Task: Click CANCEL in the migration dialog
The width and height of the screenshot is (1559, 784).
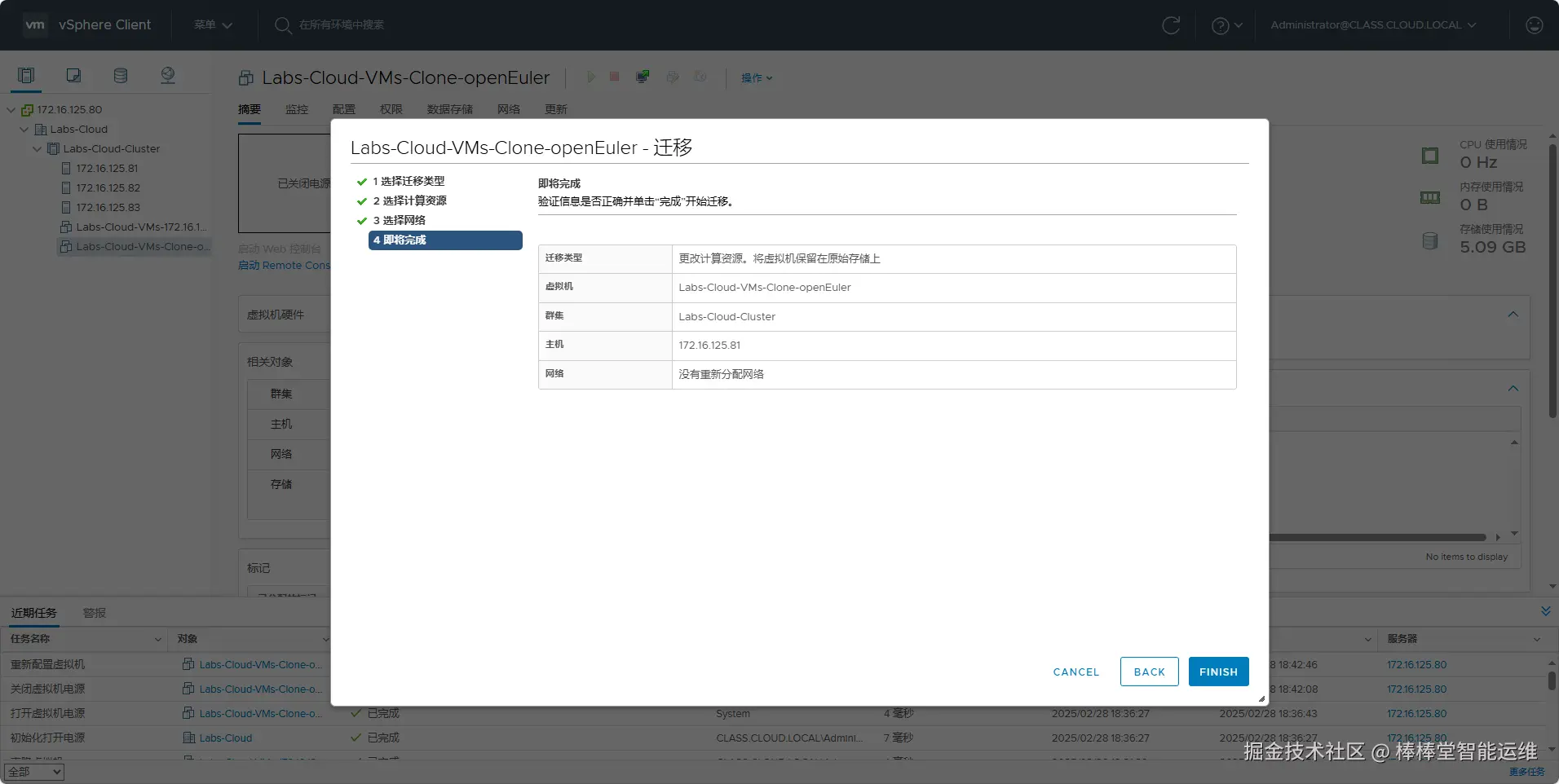Action: (1076, 672)
